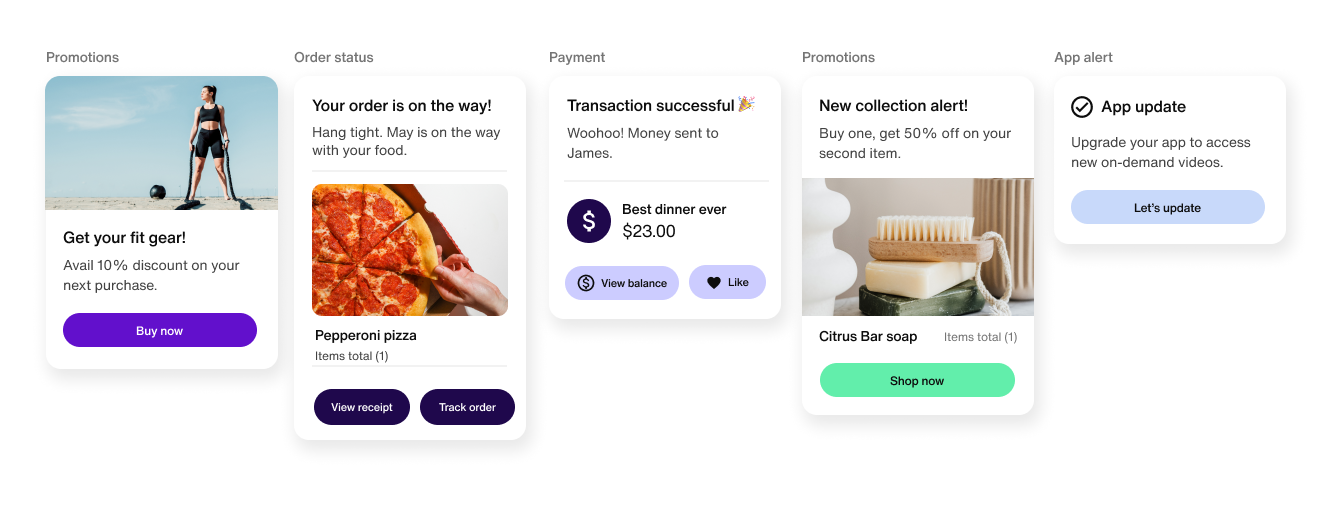This screenshot has height=522, width=1322.
Task: Click the dollar sign payment icon
Action: pos(589,221)
